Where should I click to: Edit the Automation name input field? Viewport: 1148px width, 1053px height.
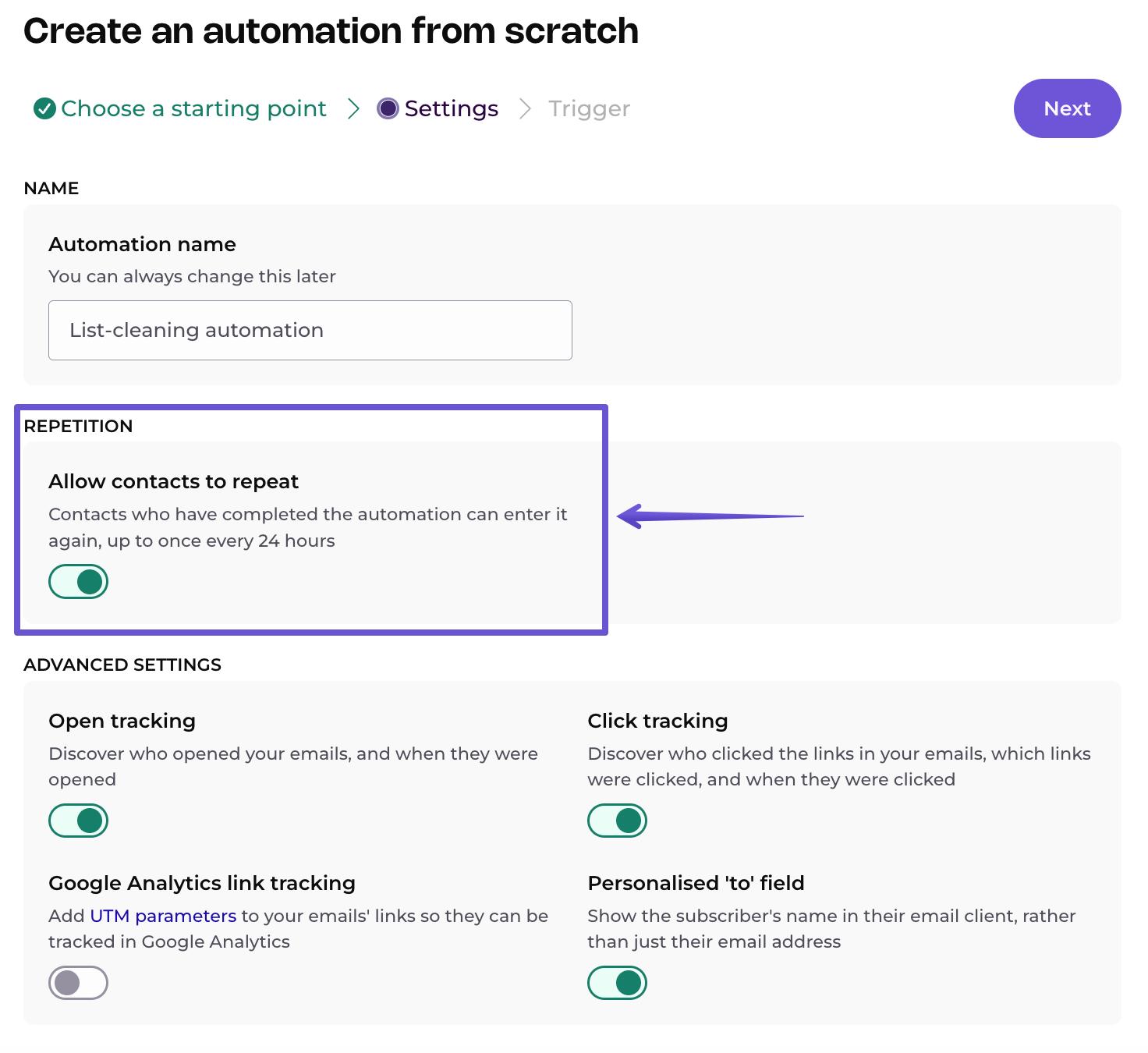click(x=310, y=330)
